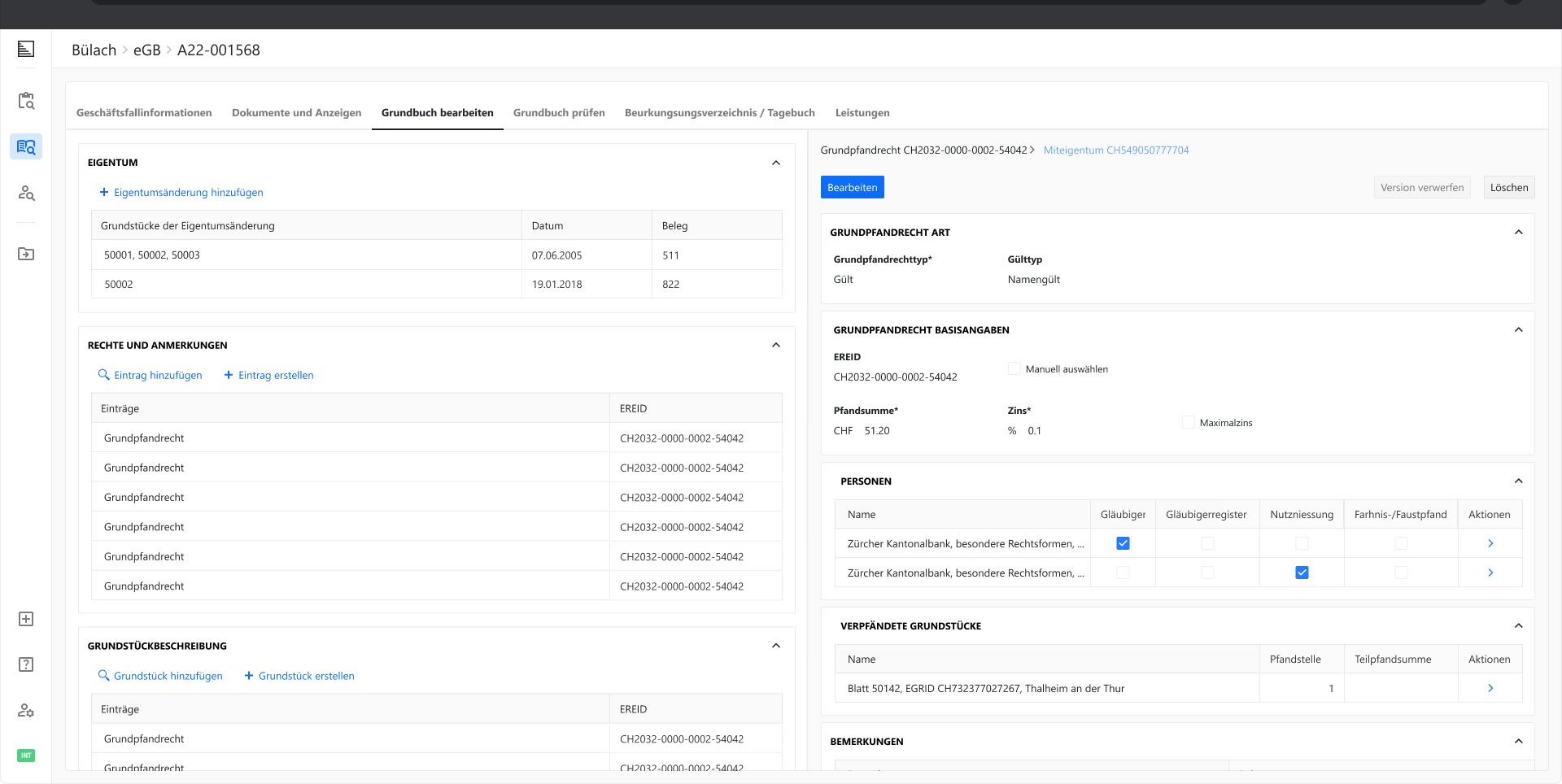Collapse GRUNDSTÜCKBESCHREIBUNG section
This screenshot has height=784, width=1562.
[776, 646]
